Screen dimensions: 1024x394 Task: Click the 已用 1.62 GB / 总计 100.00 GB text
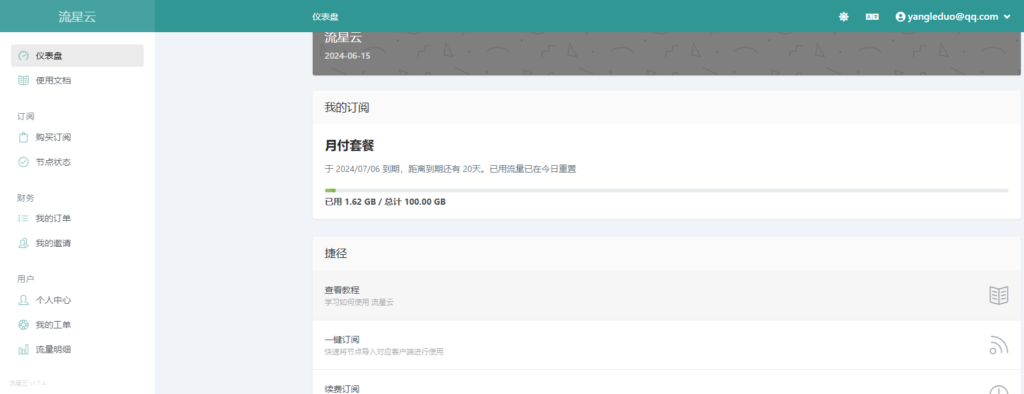pos(385,203)
